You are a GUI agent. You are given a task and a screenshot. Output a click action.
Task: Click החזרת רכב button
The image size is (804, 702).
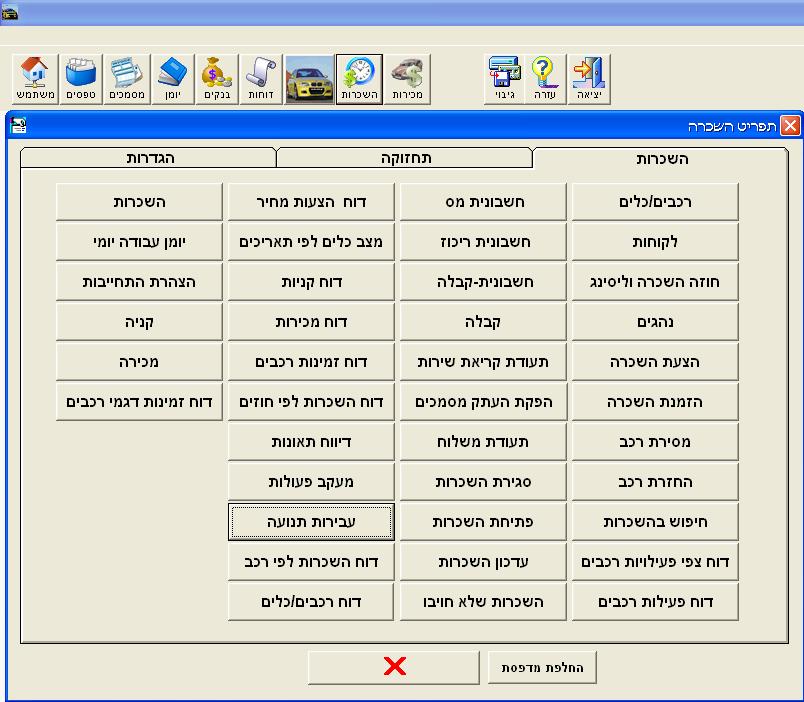pyautogui.click(x=655, y=482)
